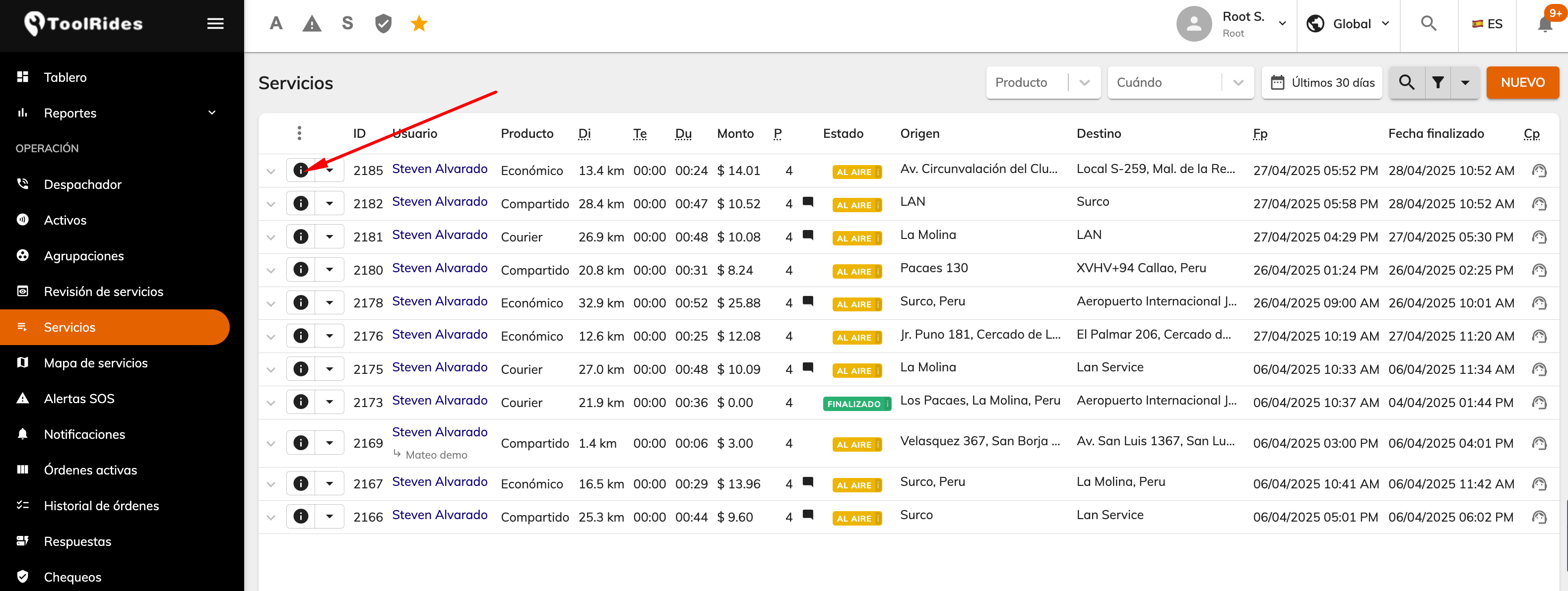This screenshot has width=1568, height=591.
Task: Open the table column options three-dot menu
Action: (299, 133)
